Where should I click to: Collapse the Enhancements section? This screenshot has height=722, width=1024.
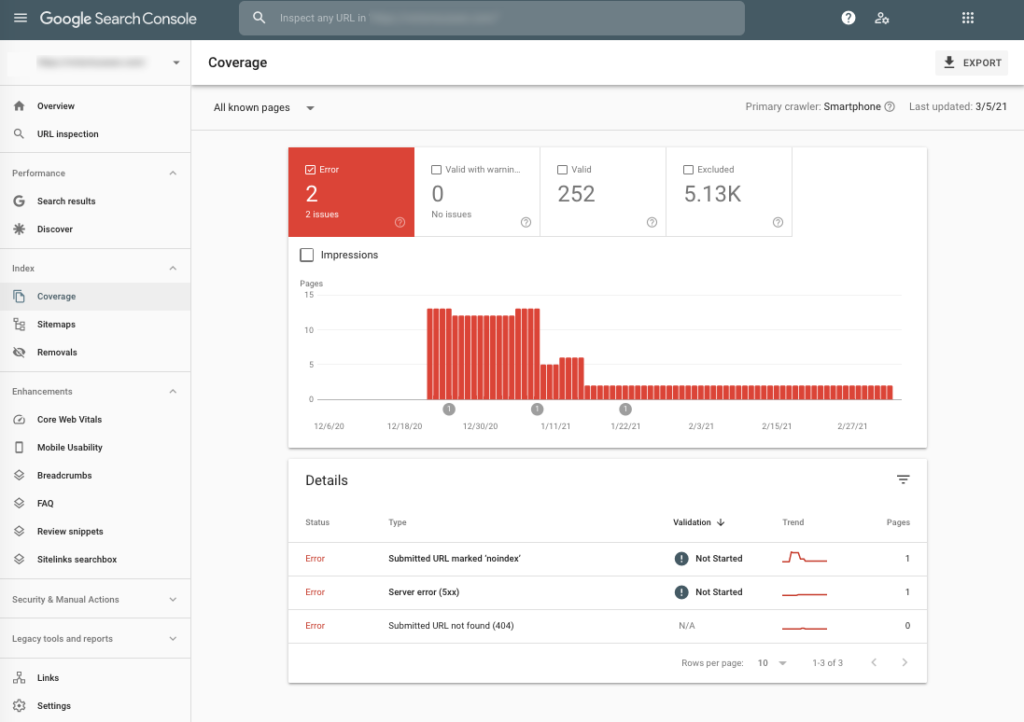[172, 392]
